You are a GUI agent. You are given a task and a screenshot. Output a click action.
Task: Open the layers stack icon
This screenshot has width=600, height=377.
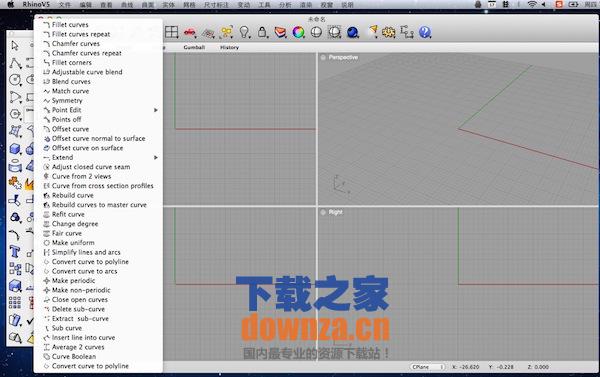280,33
